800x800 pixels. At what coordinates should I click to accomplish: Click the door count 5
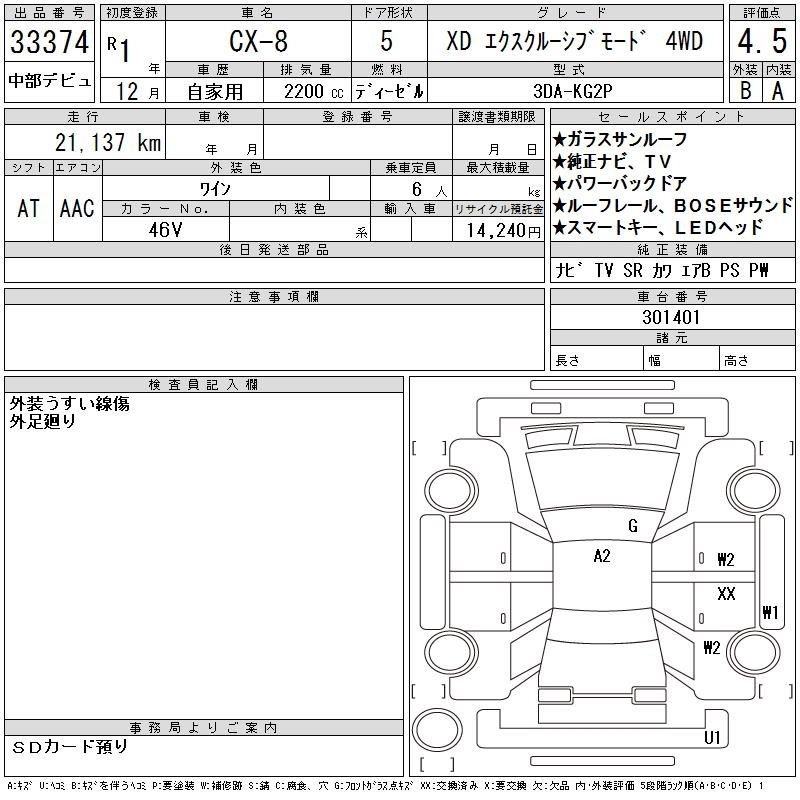point(386,41)
